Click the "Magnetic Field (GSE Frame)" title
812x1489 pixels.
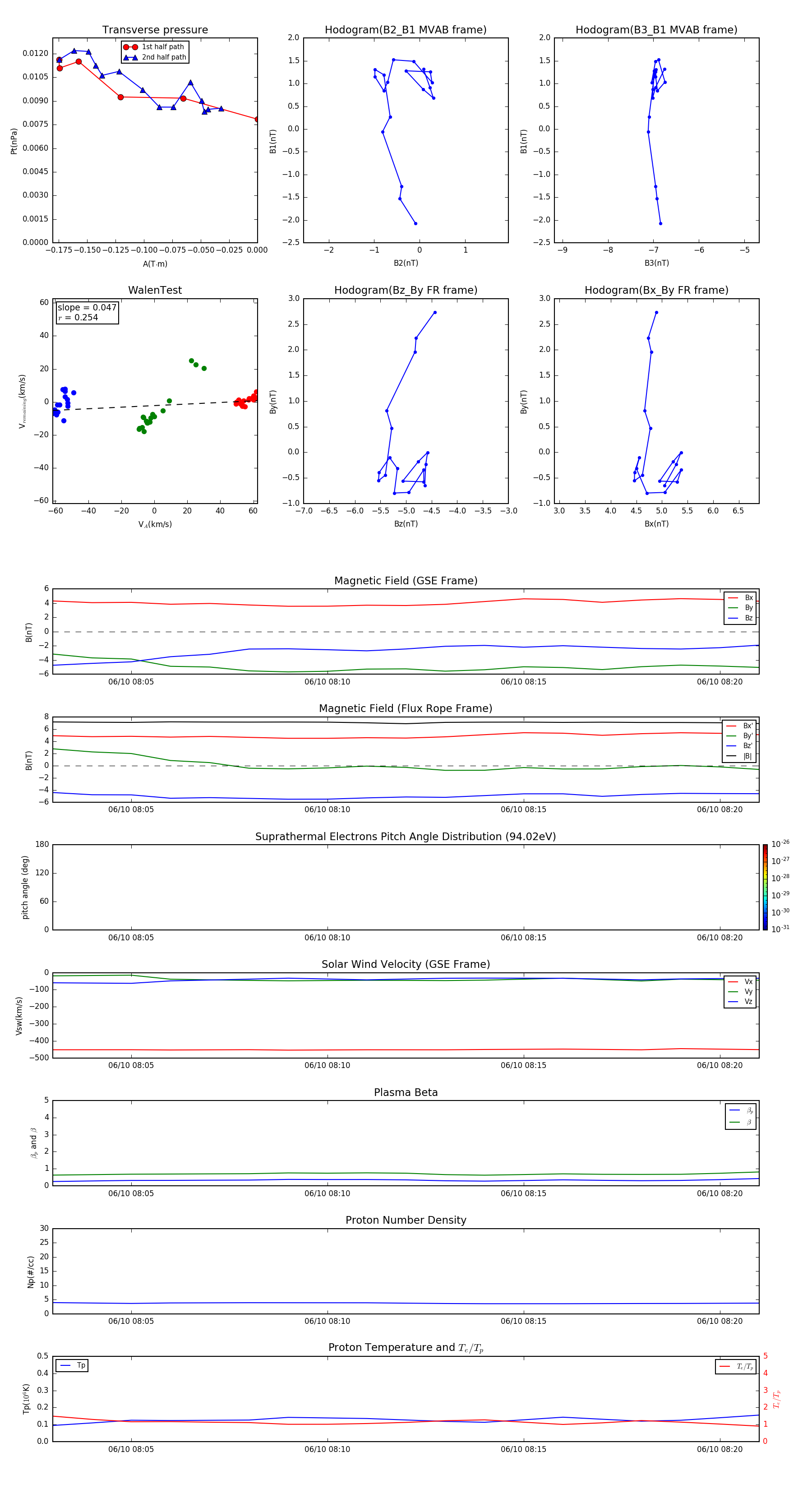pos(406,581)
